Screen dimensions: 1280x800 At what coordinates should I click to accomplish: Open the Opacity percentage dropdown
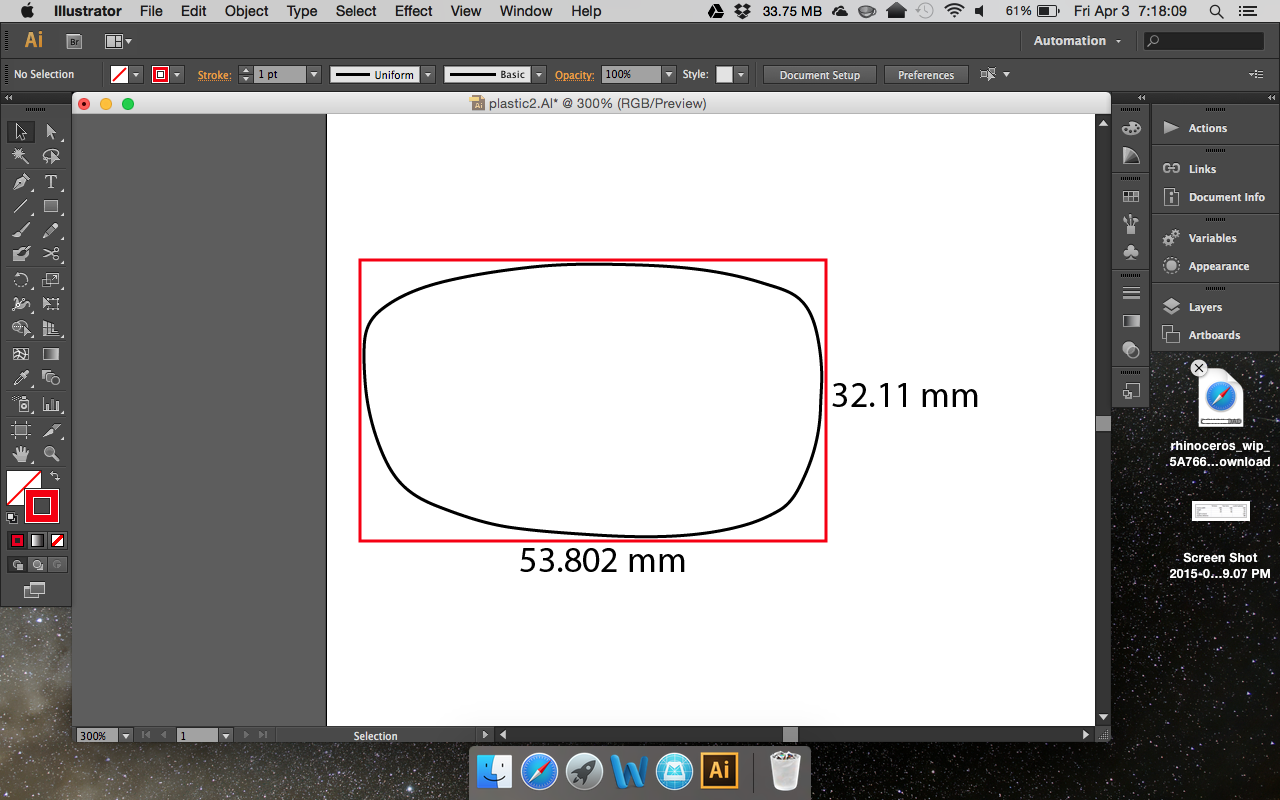(668, 75)
